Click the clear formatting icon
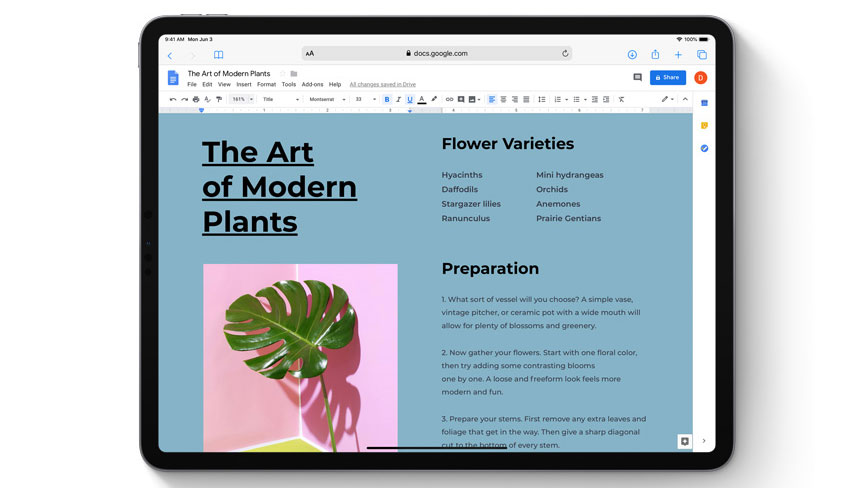 coord(621,99)
